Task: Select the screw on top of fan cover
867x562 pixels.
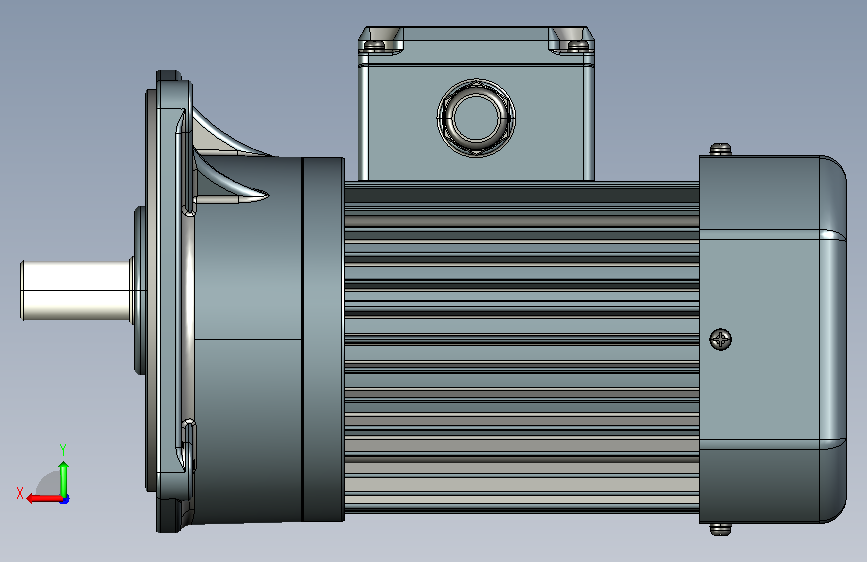Action: tap(720, 149)
